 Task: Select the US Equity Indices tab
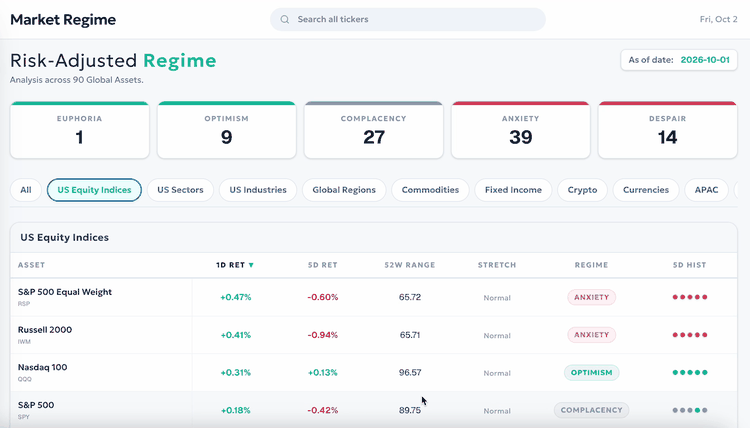(94, 190)
